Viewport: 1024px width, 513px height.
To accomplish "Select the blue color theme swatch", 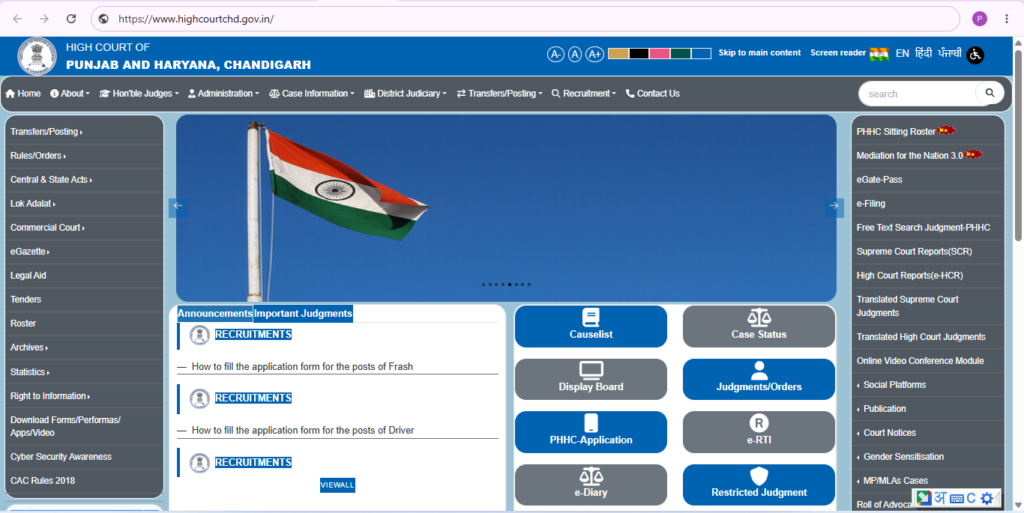I will (701, 54).
